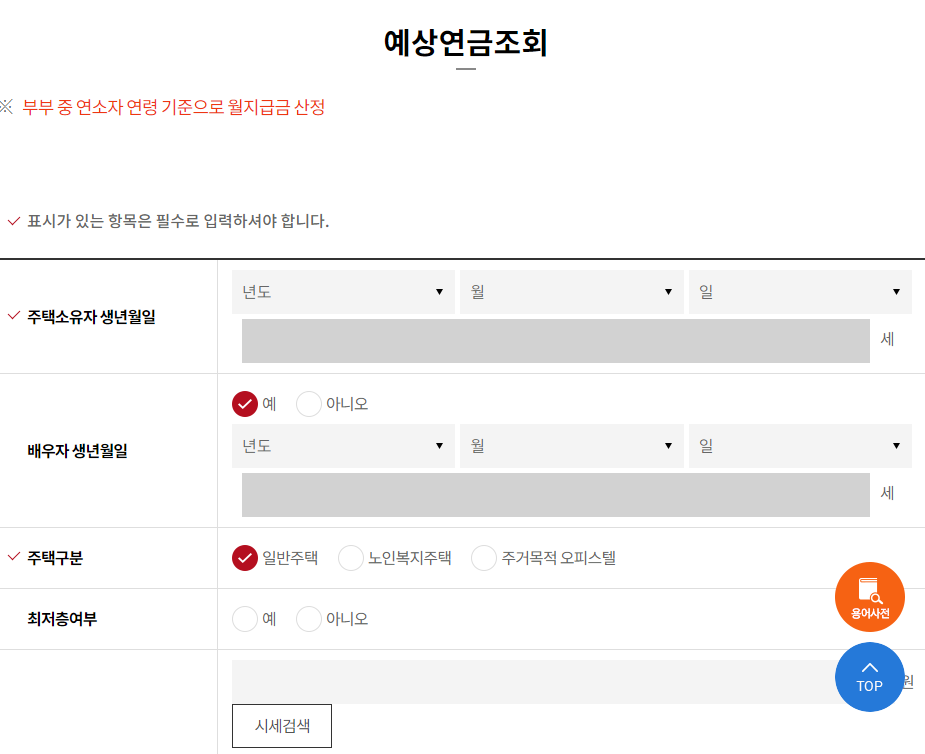
Task: Open the 월 dropdown for 주택소유자 생년월일
Action: tap(571, 292)
